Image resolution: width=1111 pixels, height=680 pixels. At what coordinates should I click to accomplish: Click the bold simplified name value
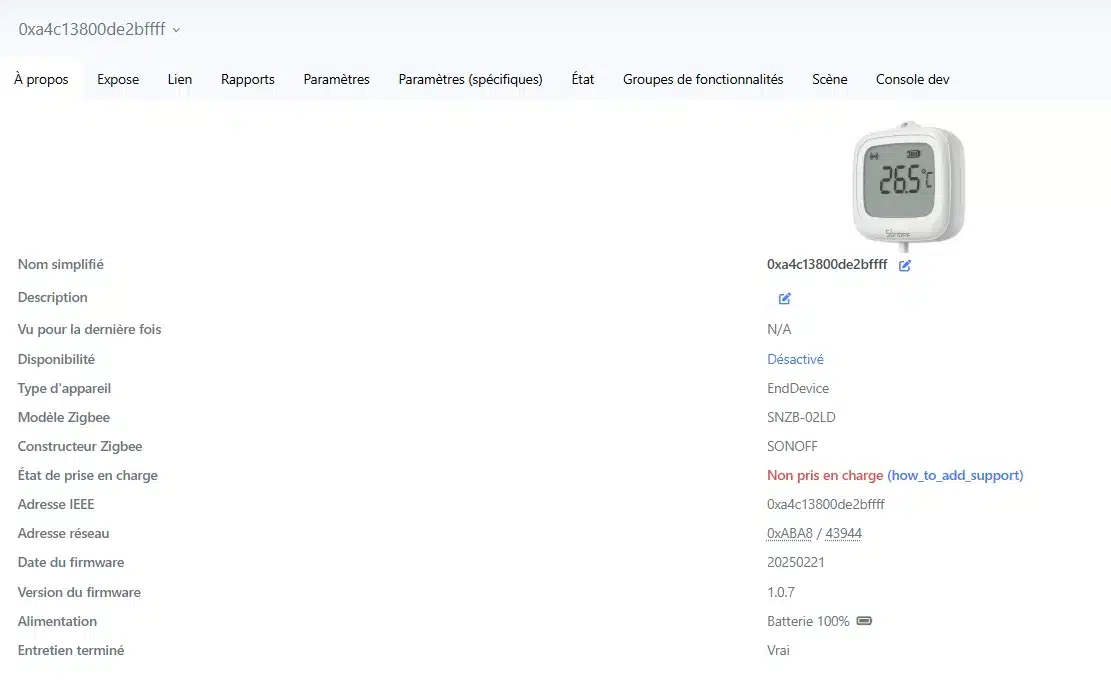pos(827,264)
